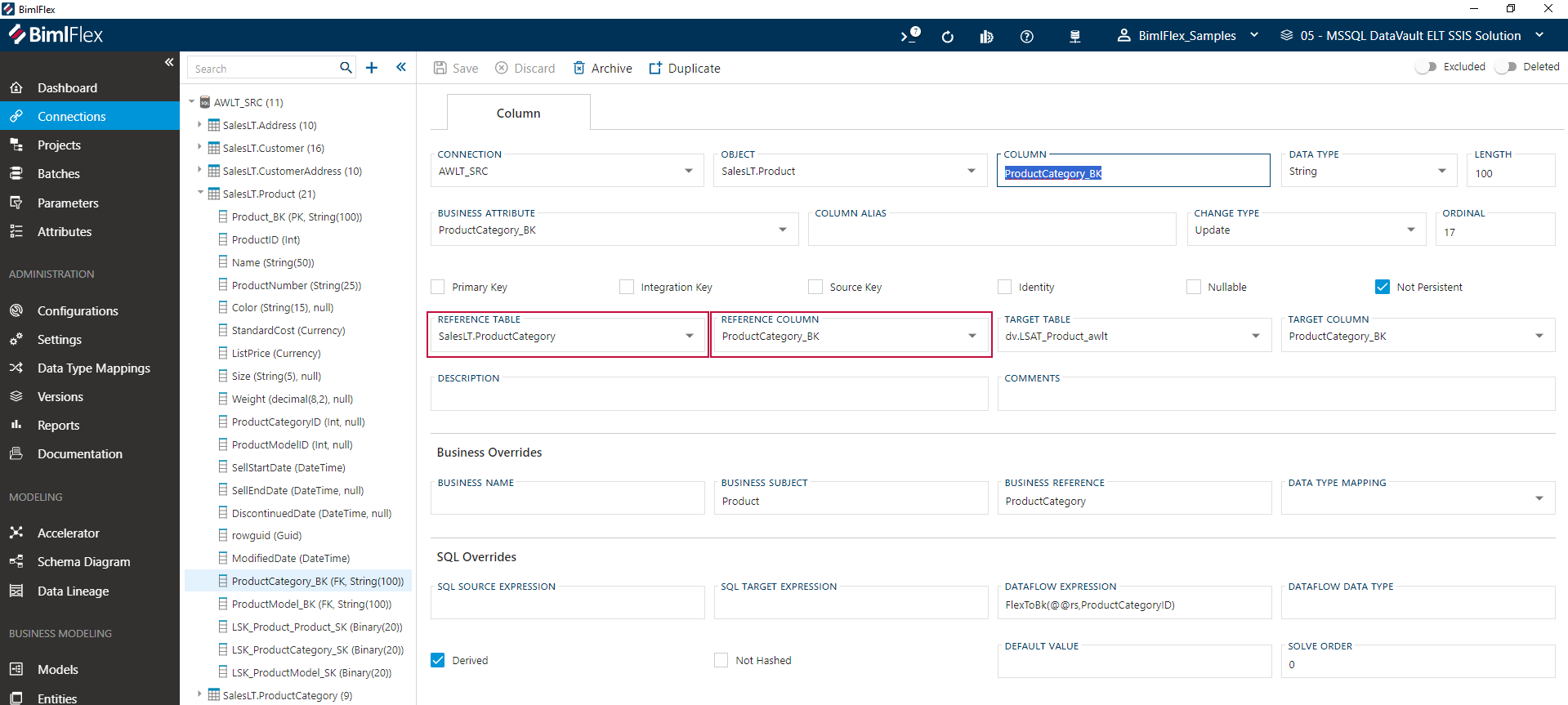Image resolution: width=1568 pixels, height=705 pixels.
Task: Uncheck the Not Persistent checkbox
Action: (1383, 287)
